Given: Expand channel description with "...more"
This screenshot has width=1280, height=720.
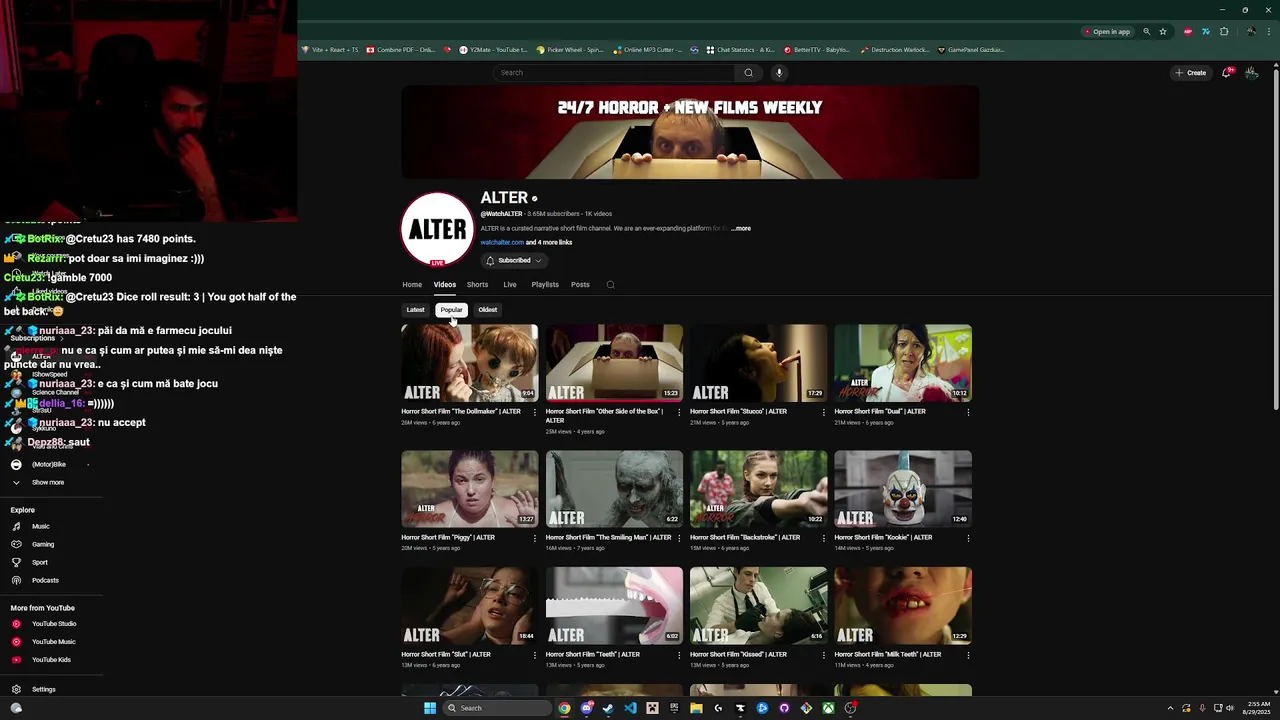Looking at the screenshot, I should pos(741,228).
